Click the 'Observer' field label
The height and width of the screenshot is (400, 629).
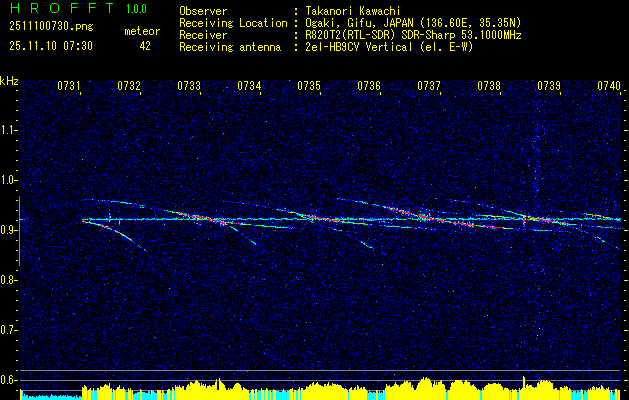(x=203, y=11)
